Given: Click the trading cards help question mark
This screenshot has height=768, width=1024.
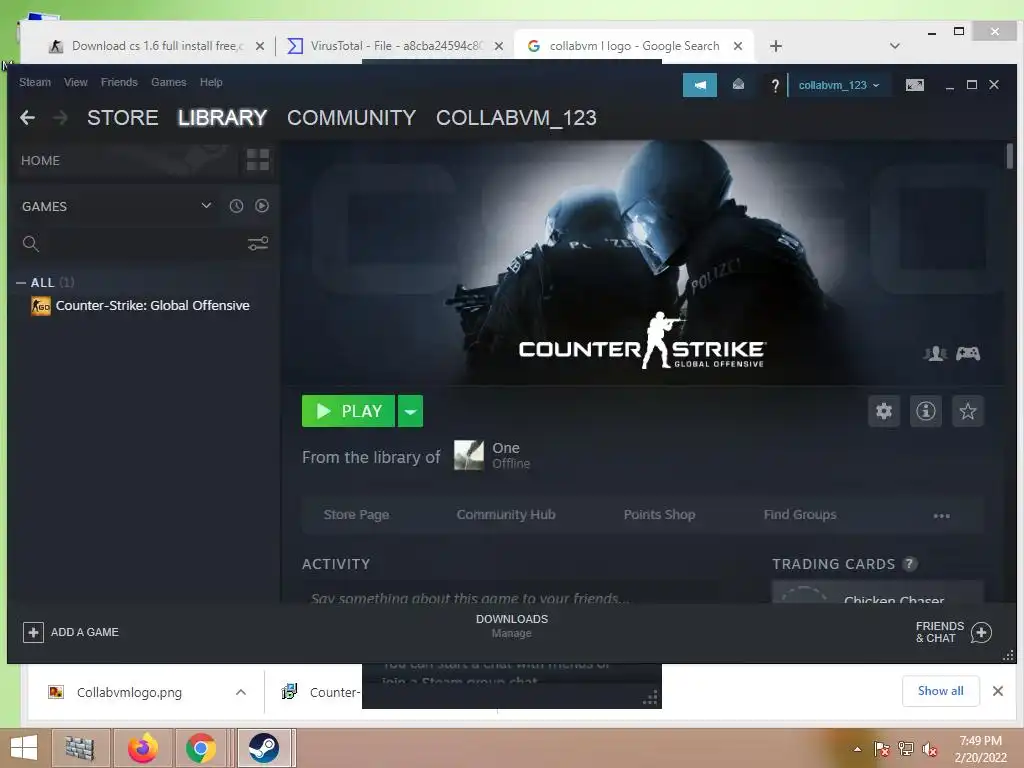Looking at the screenshot, I should tap(909, 564).
